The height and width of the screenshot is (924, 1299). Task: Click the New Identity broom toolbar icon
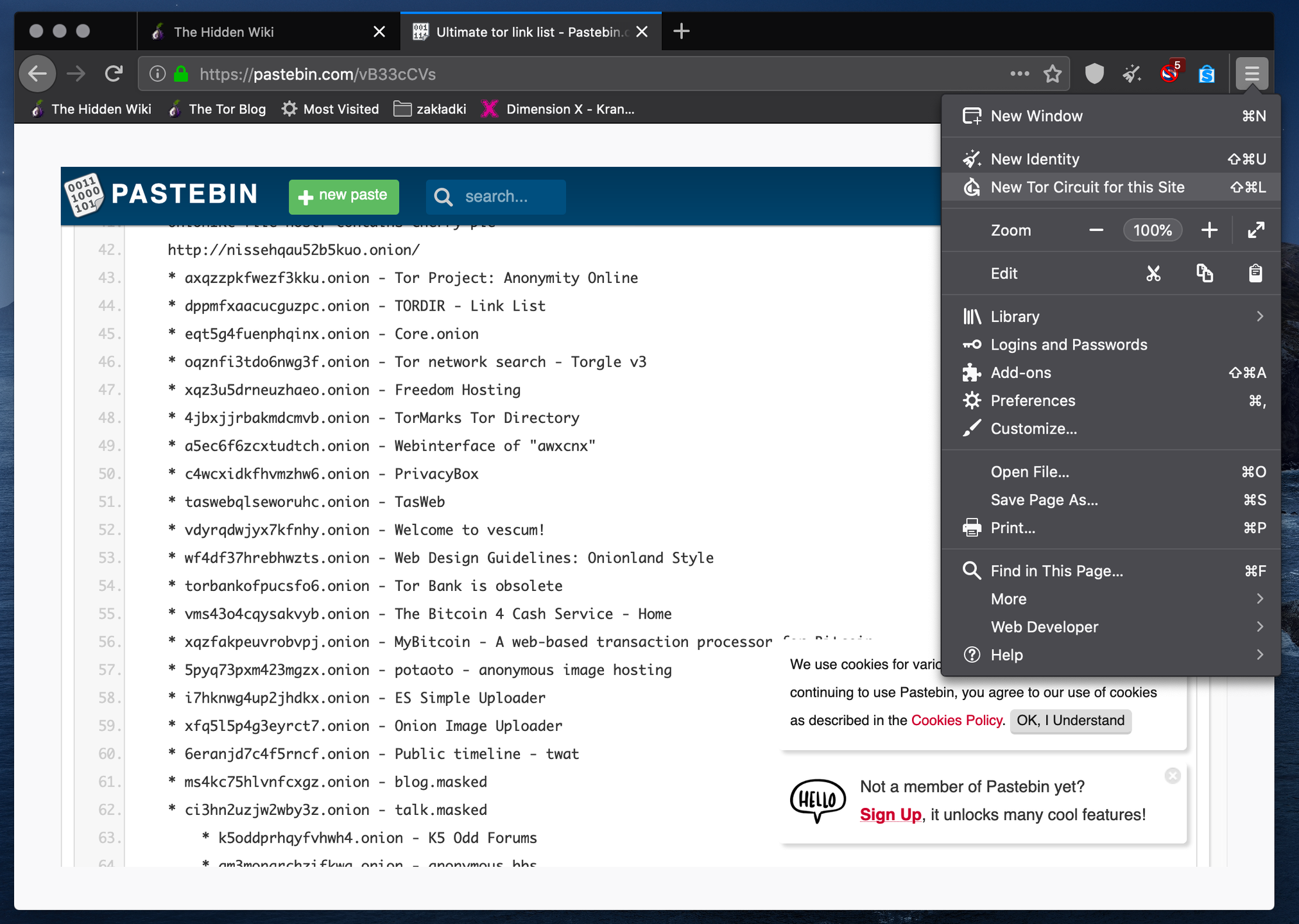(1131, 74)
